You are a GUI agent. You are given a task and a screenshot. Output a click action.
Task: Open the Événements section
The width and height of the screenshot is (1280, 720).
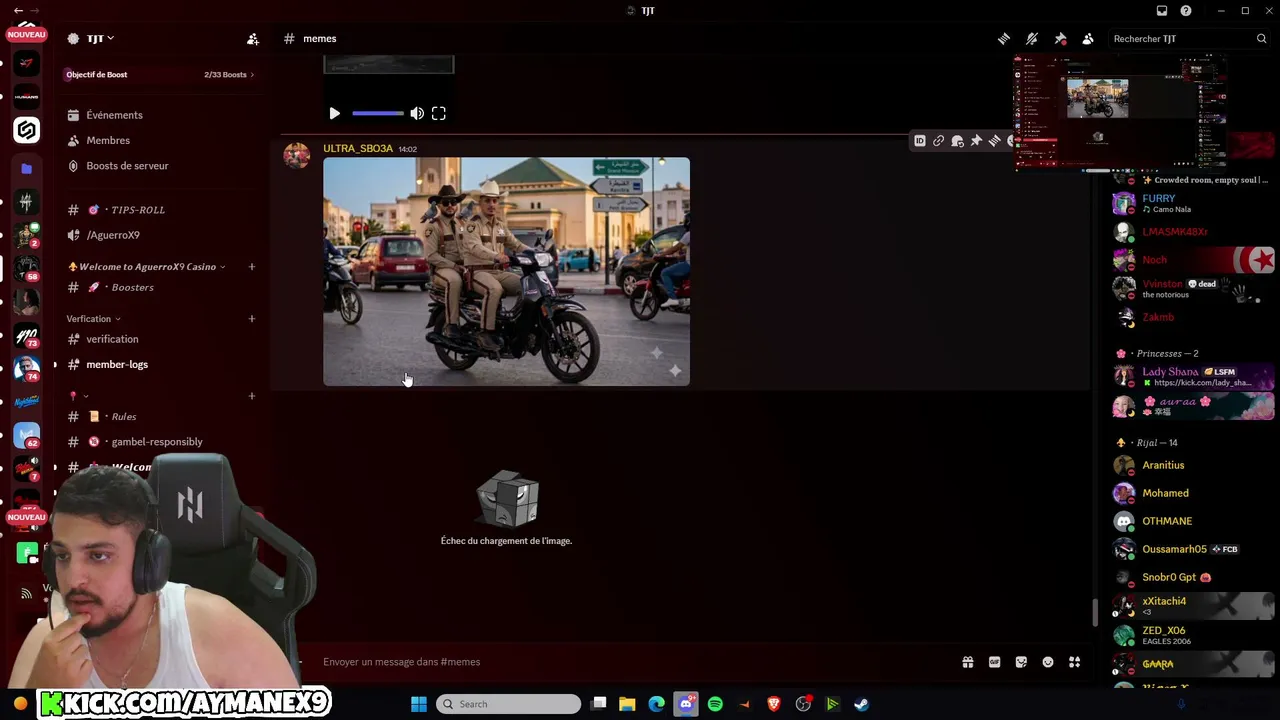point(114,115)
